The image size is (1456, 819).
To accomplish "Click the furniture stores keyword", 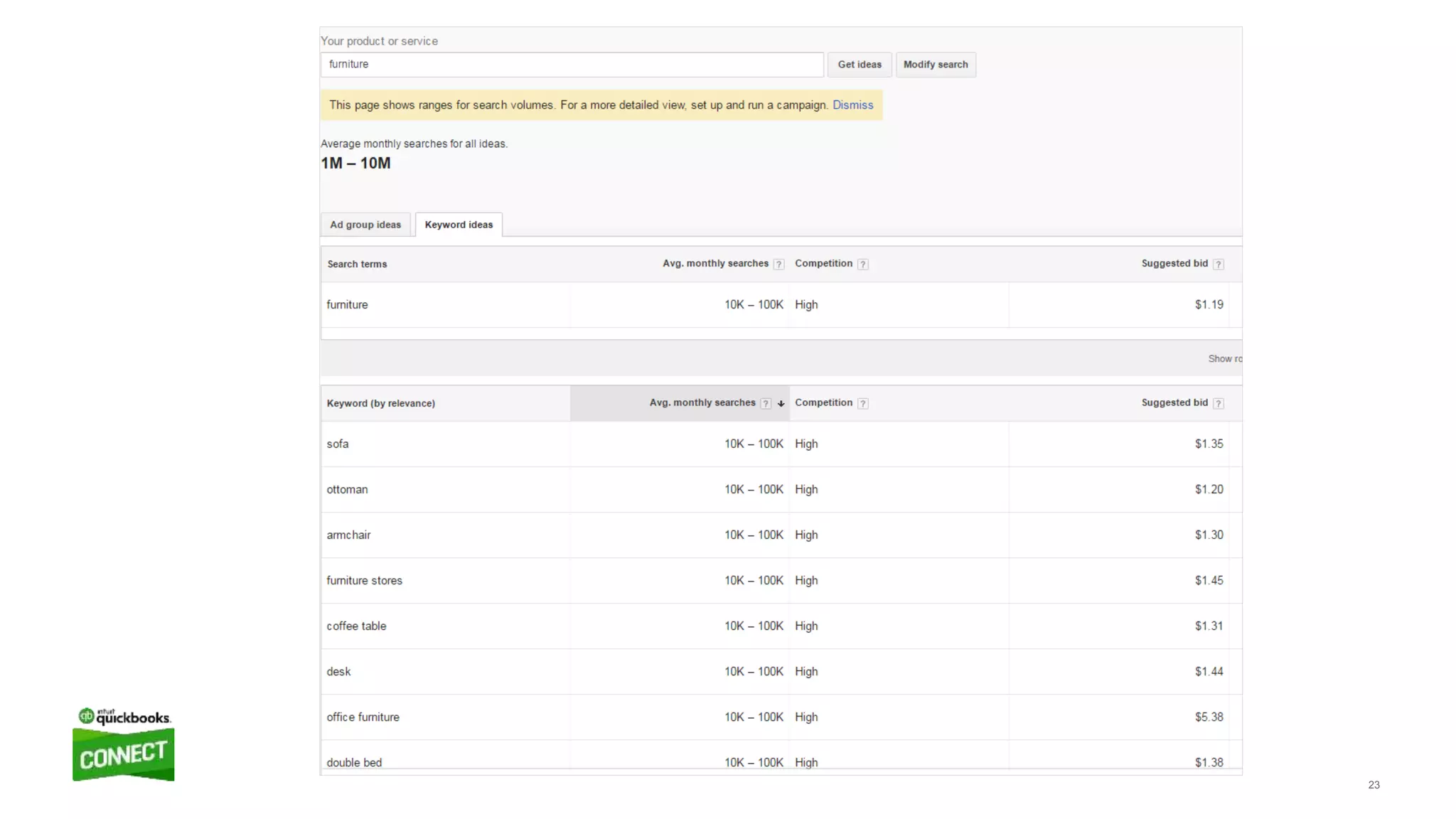I will pyautogui.click(x=364, y=581).
